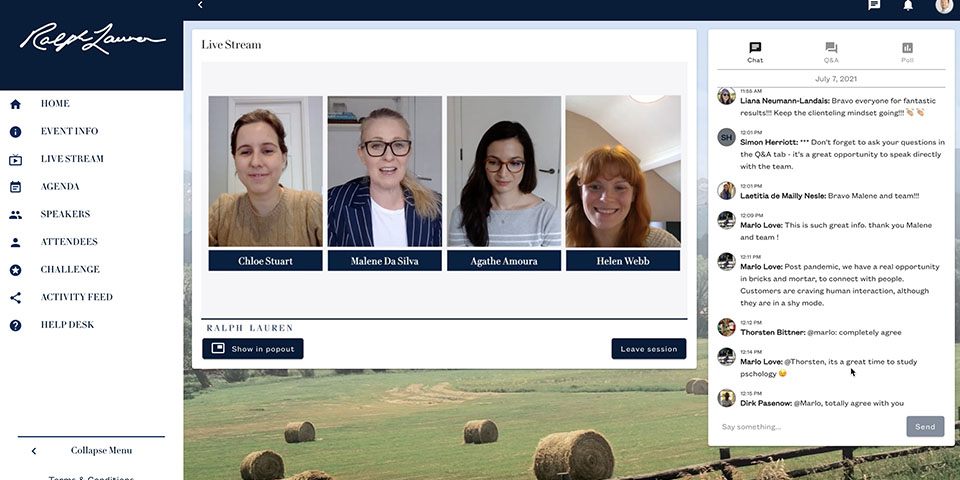Open the EVENT INFO menu item
The height and width of the screenshot is (480, 960).
tap(69, 131)
